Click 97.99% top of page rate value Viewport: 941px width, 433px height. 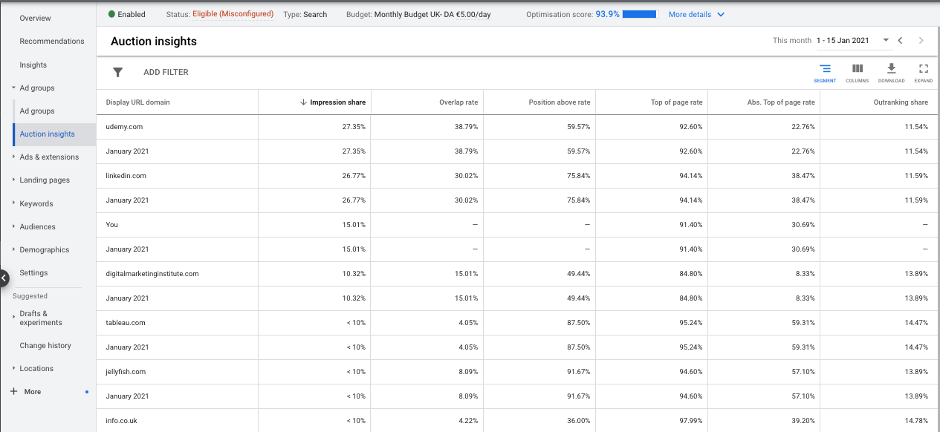[x=690, y=420]
